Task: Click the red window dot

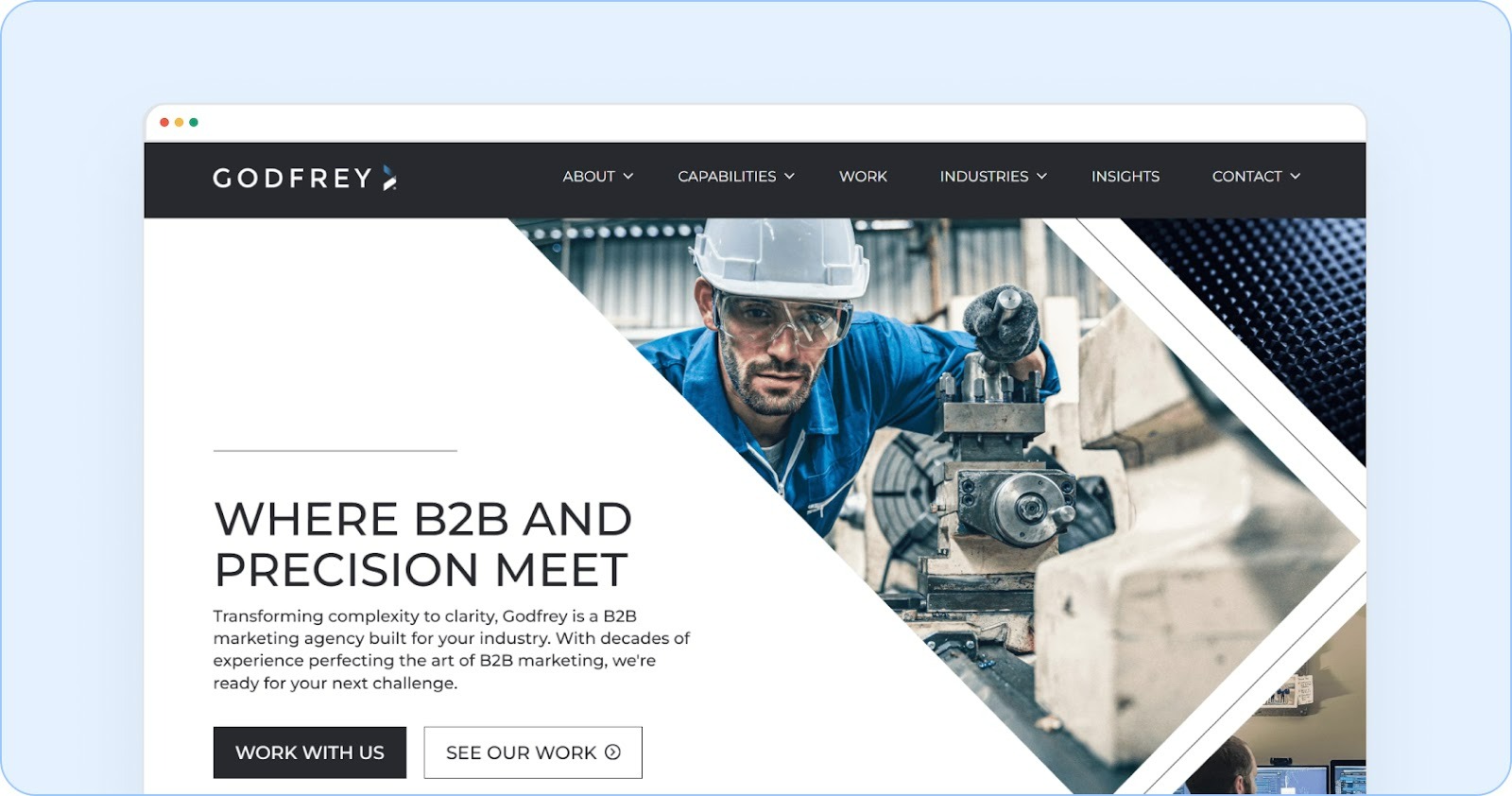Action: click(x=164, y=122)
